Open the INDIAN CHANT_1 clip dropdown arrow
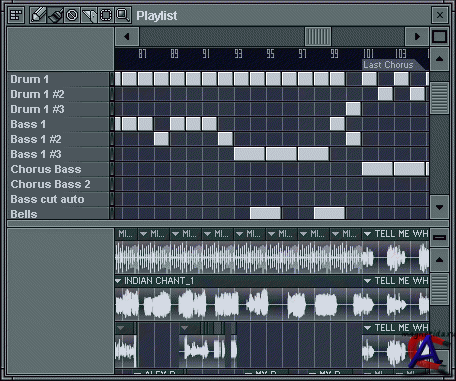Screen dimensions: 456x381 pyautogui.click(x=118, y=281)
